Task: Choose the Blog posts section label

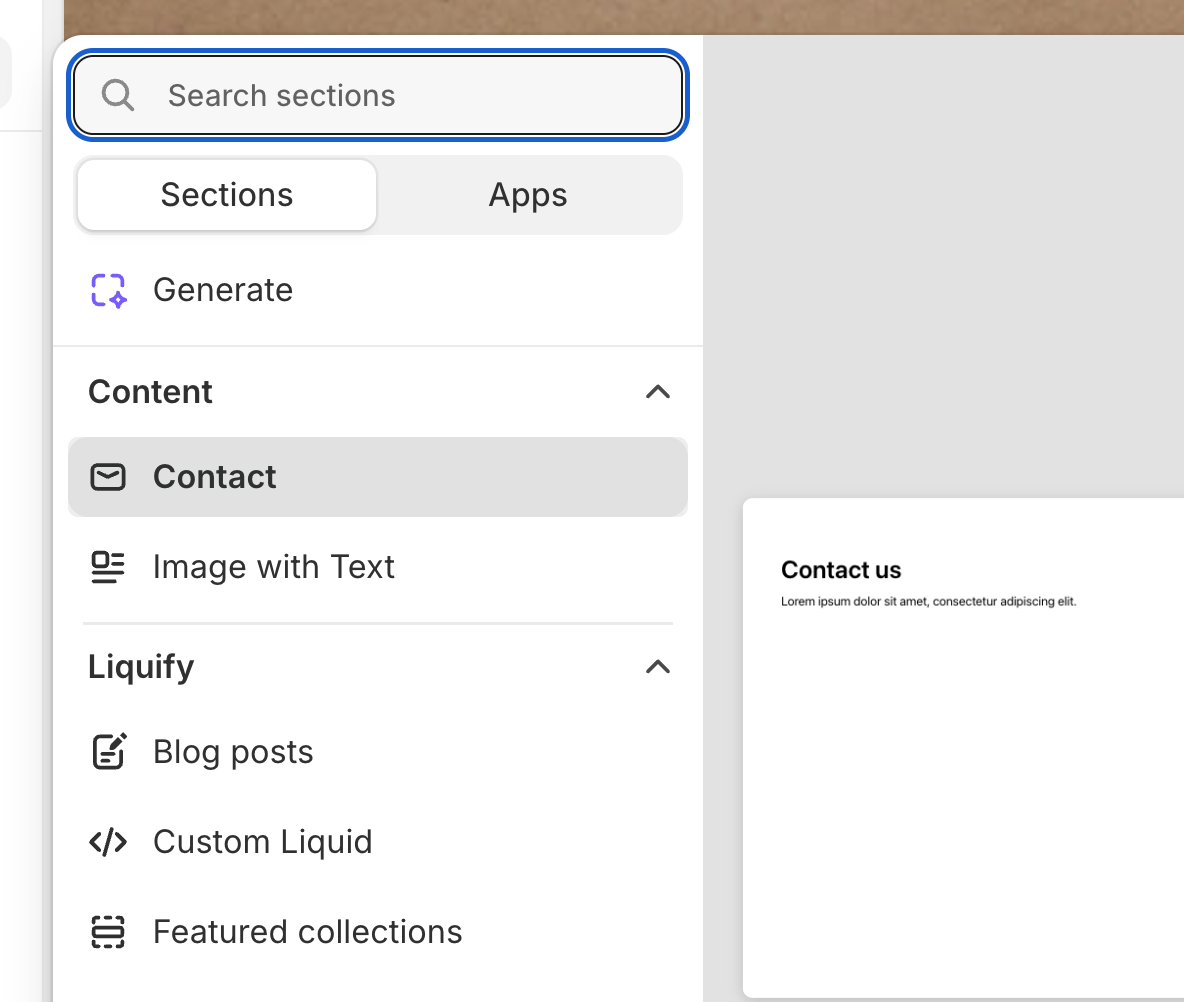Action: click(x=233, y=752)
